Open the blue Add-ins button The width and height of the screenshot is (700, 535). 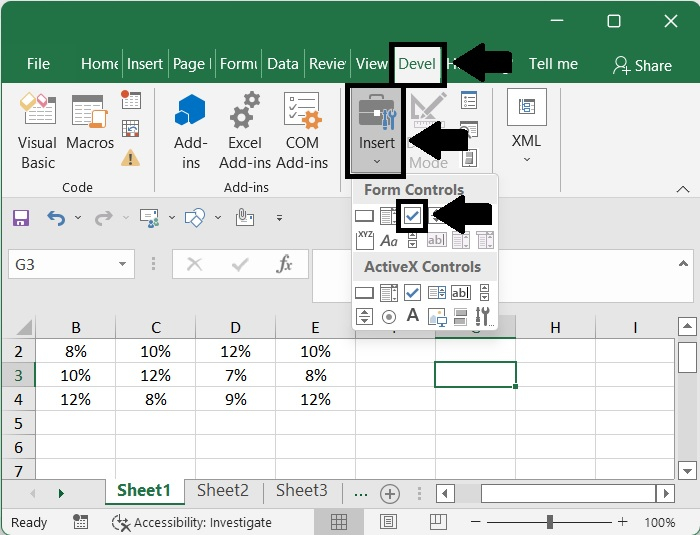[x=191, y=131]
